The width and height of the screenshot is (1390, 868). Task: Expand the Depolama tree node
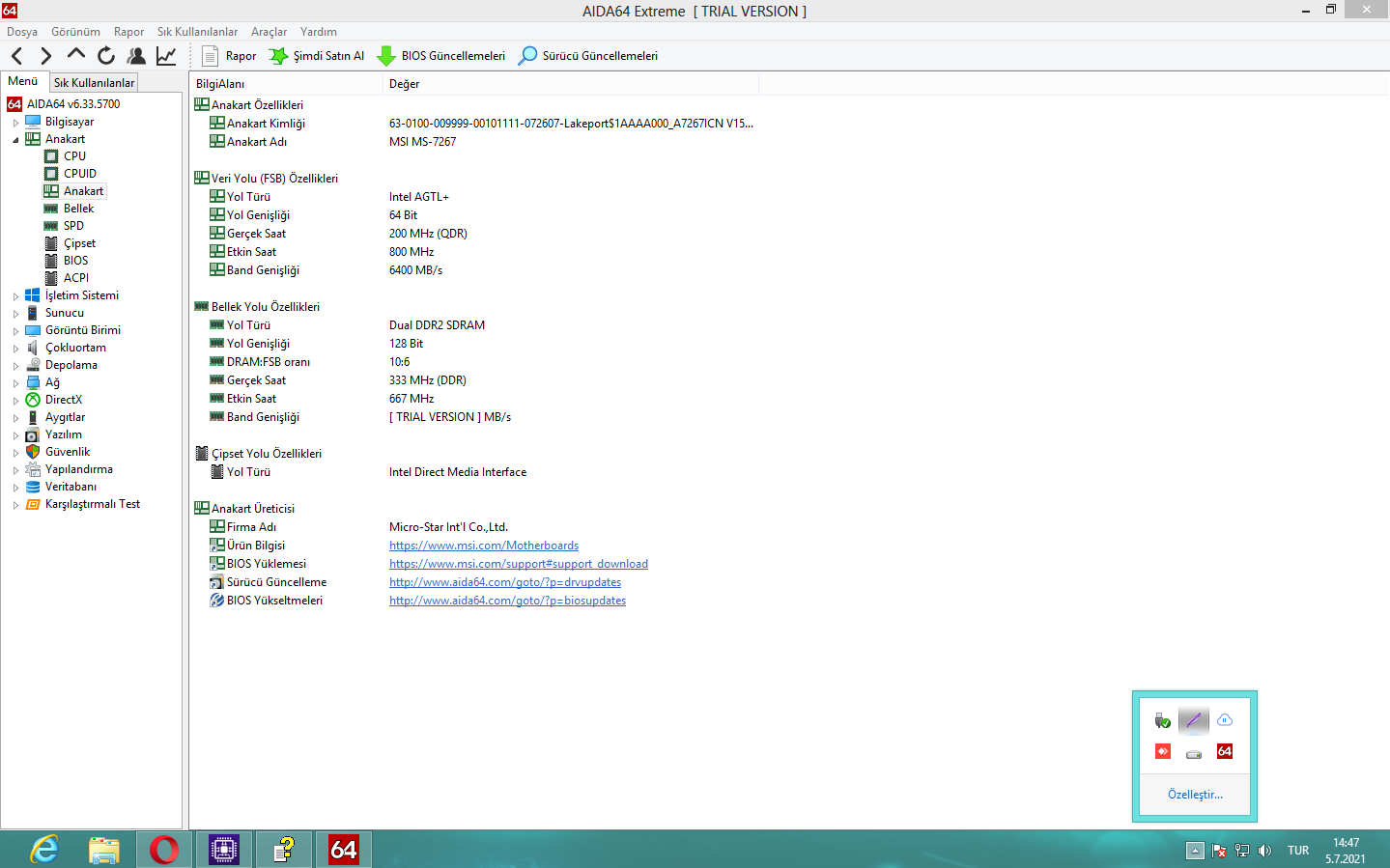15,366
